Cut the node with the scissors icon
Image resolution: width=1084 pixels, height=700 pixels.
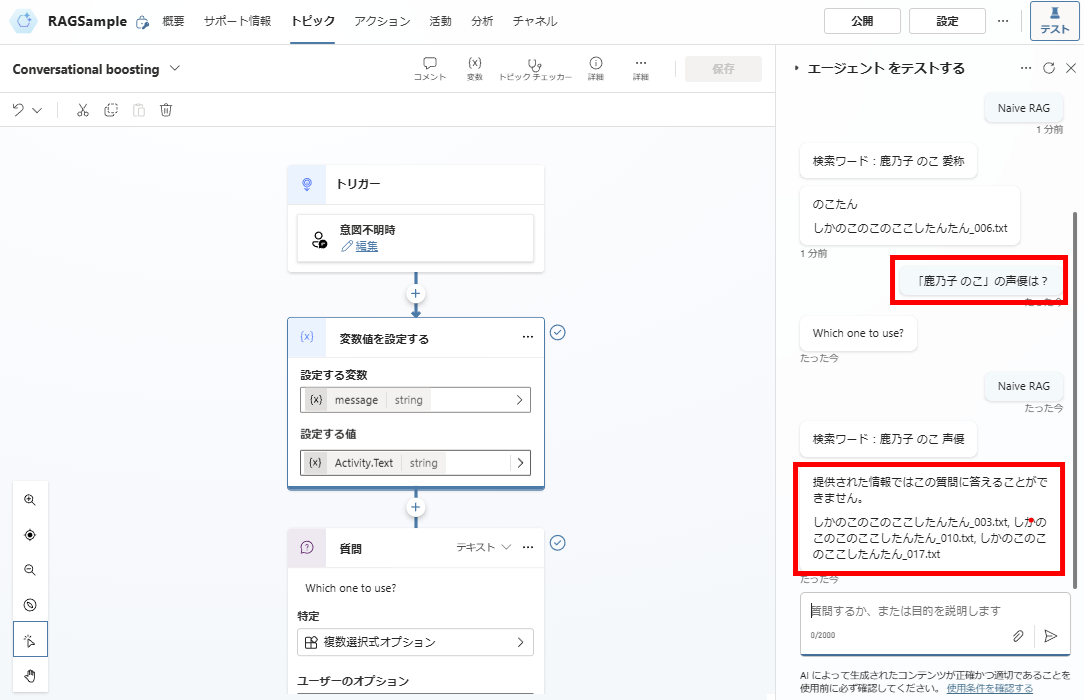(82, 110)
